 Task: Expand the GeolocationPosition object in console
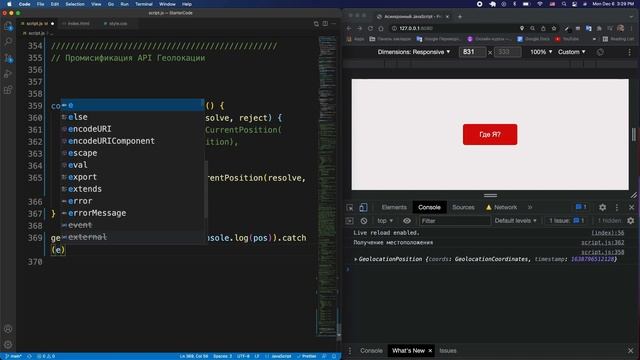coord(356,260)
